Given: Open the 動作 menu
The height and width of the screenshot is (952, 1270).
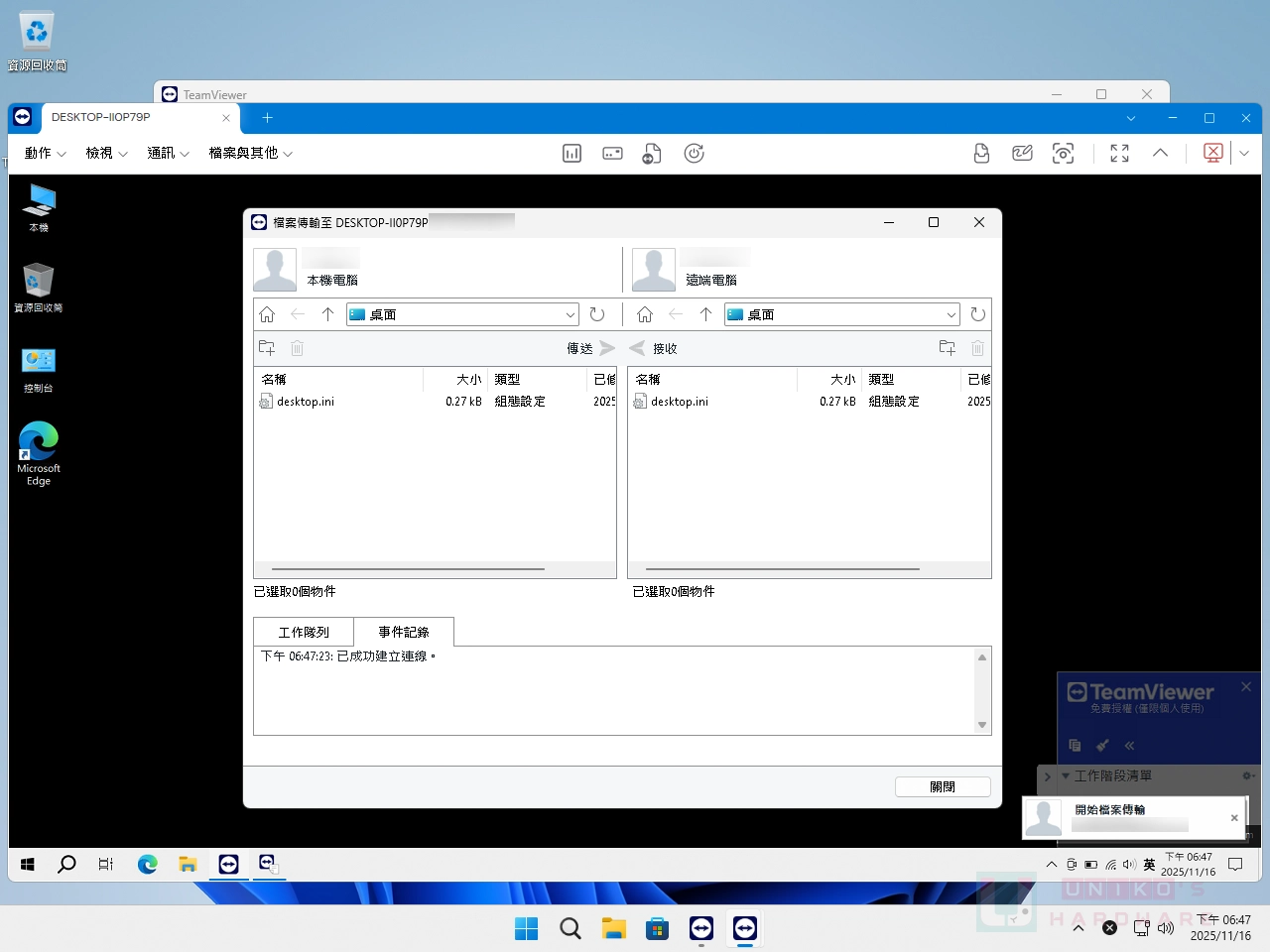Looking at the screenshot, I should click(x=45, y=154).
